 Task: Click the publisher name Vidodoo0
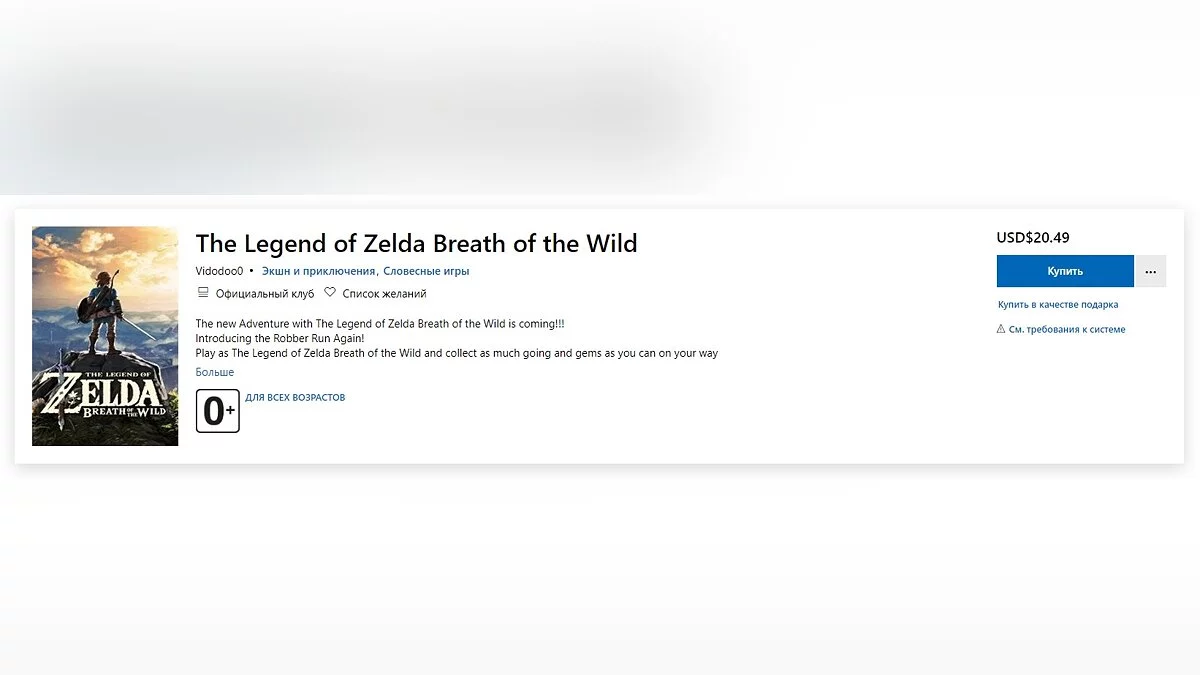pos(219,271)
